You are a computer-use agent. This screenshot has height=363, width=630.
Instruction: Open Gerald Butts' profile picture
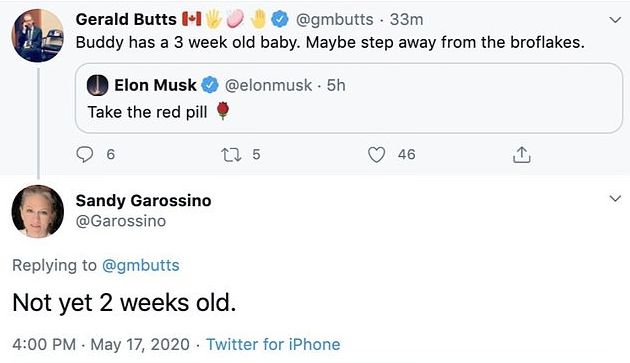click(x=38, y=36)
